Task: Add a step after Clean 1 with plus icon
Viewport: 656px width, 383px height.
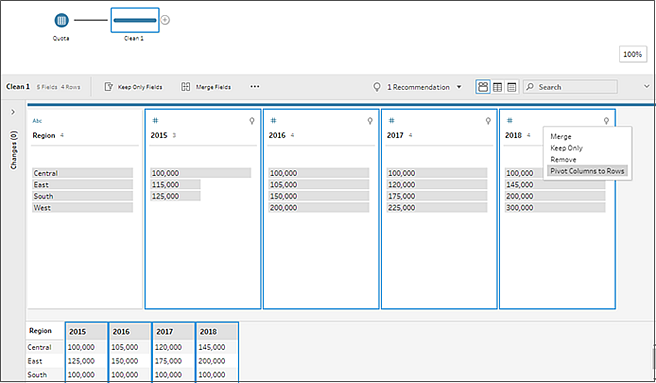Action: [165, 20]
